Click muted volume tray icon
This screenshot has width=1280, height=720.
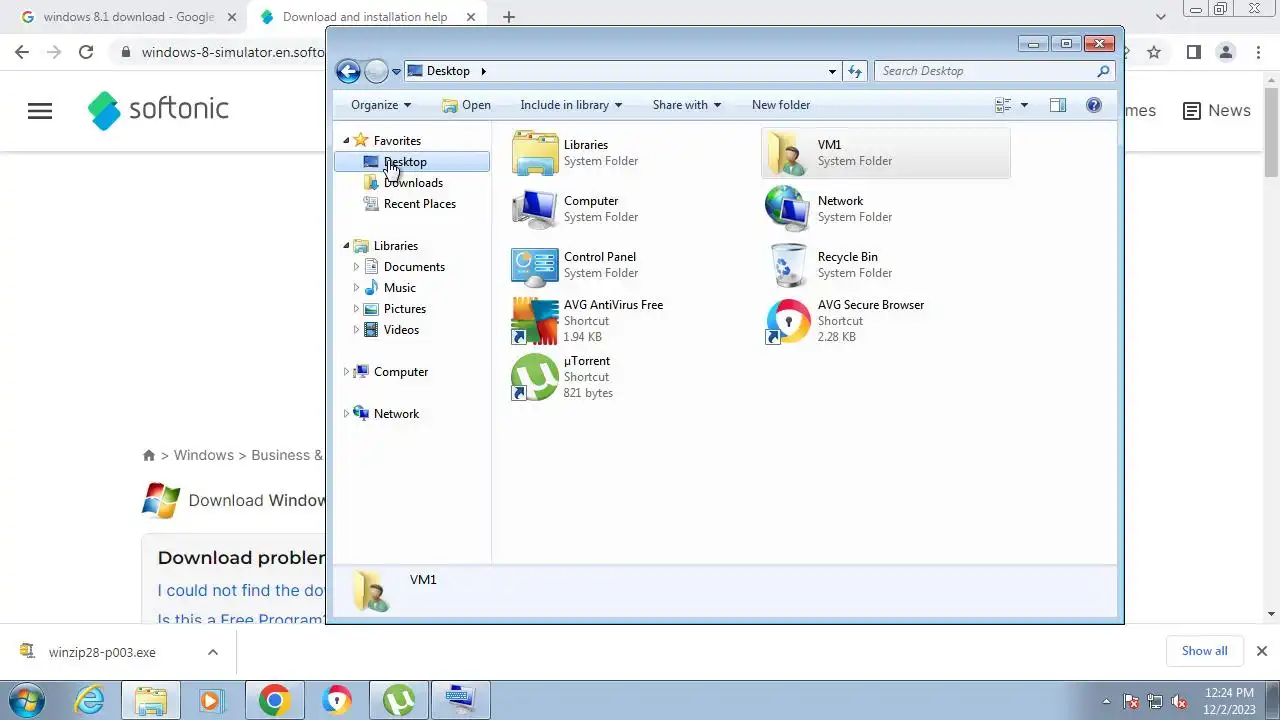[1179, 701]
